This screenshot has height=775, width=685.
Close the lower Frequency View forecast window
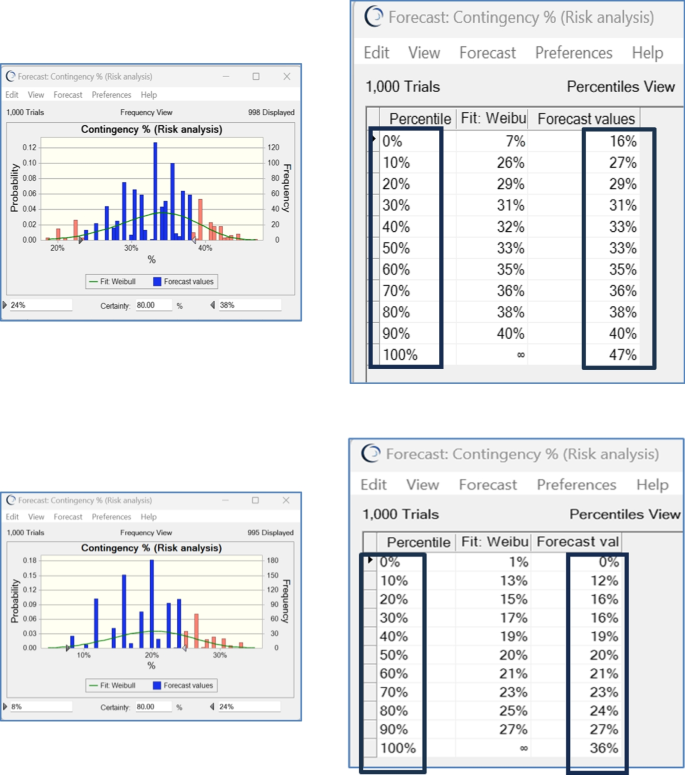tap(286, 500)
